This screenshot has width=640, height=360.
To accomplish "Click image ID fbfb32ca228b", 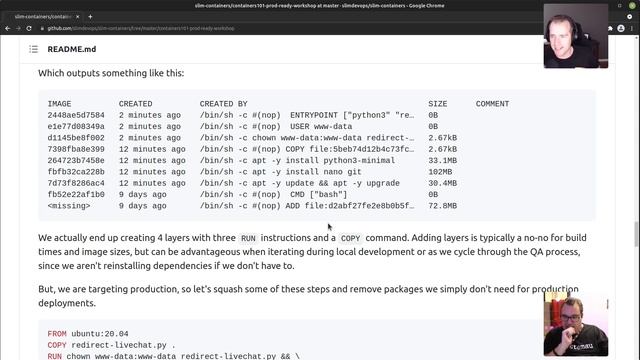I will pos(76,172).
